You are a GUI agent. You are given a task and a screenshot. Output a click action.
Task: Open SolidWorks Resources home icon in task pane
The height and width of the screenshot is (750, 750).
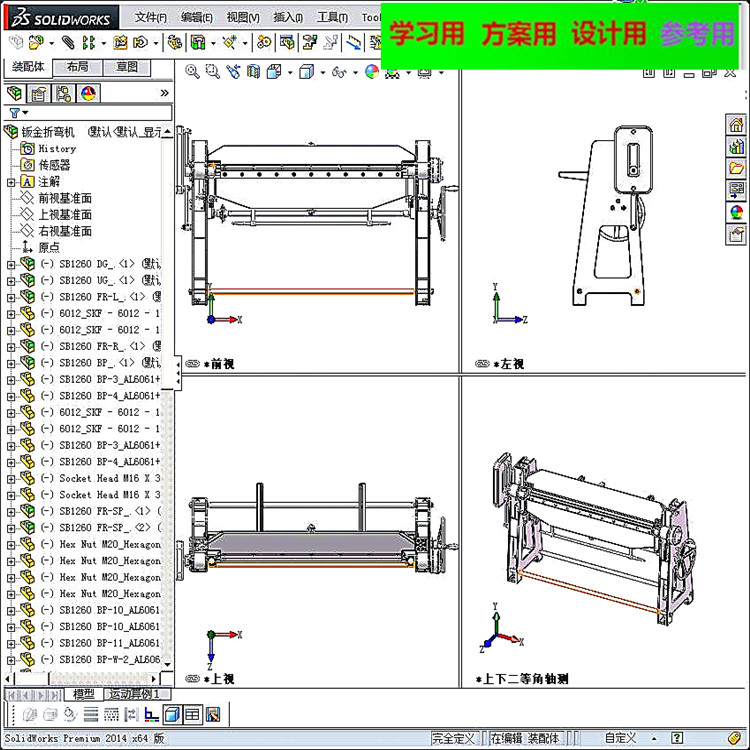click(736, 125)
